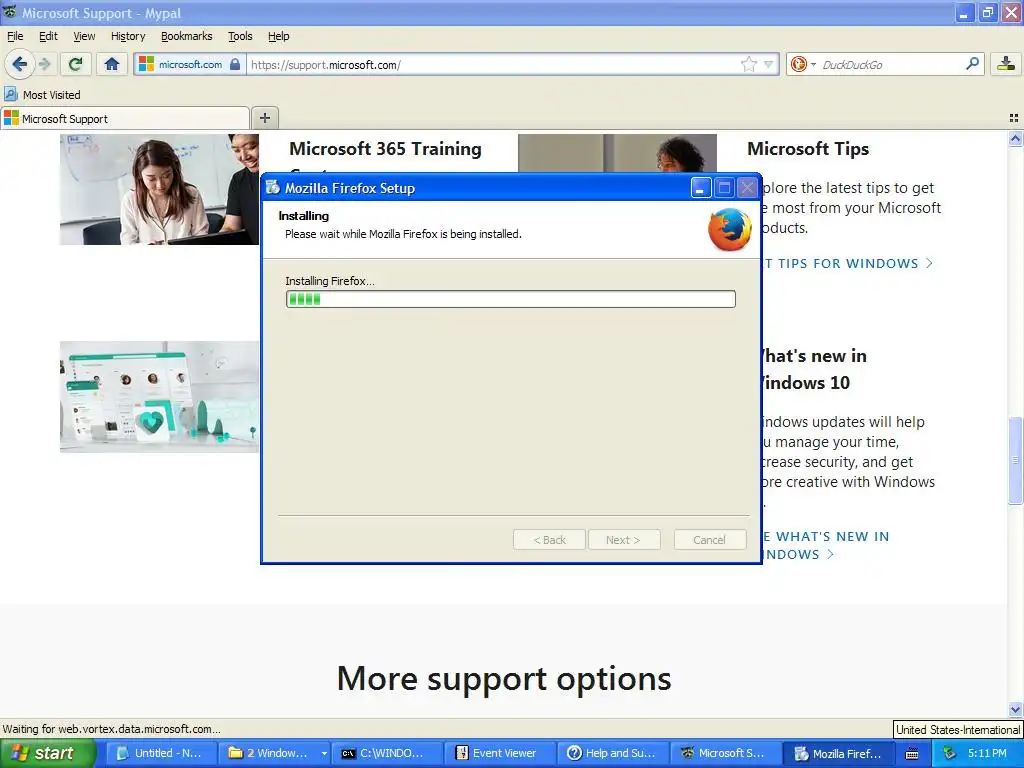1024x768 pixels.
Task: Open the File menu
Action: pyautogui.click(x=15, y=36)
